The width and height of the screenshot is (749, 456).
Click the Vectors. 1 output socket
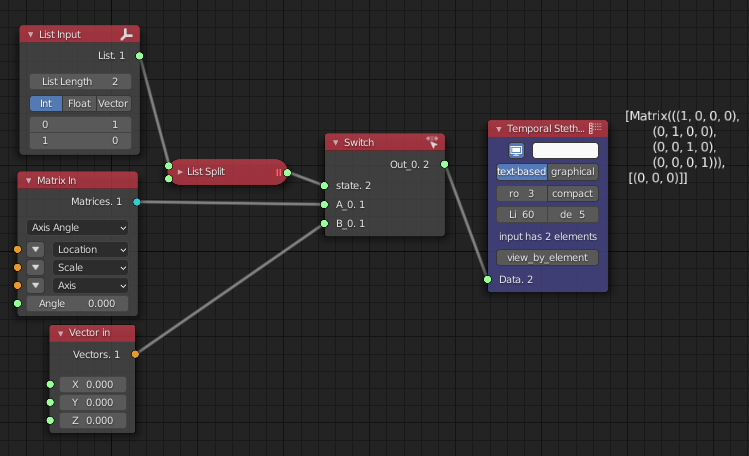pos(135,354)
